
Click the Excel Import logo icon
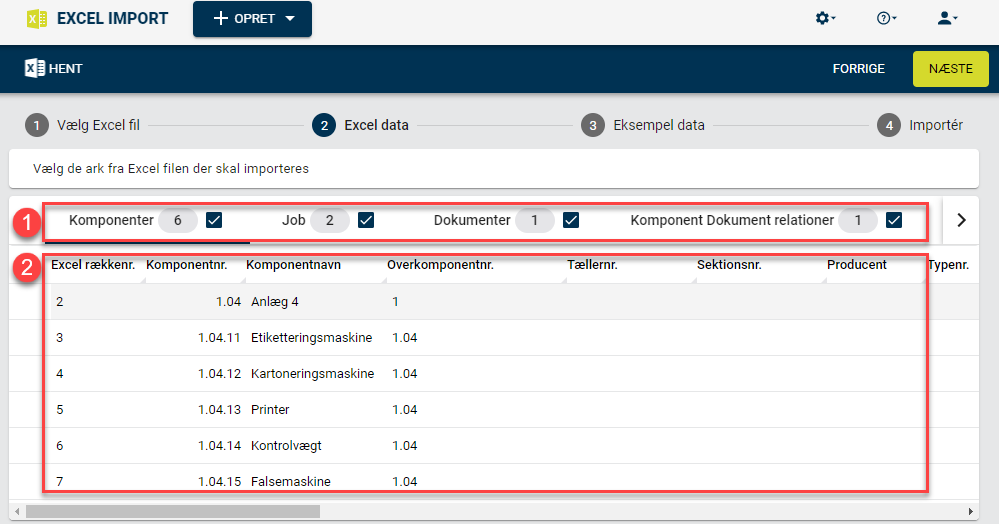[37, 18]
